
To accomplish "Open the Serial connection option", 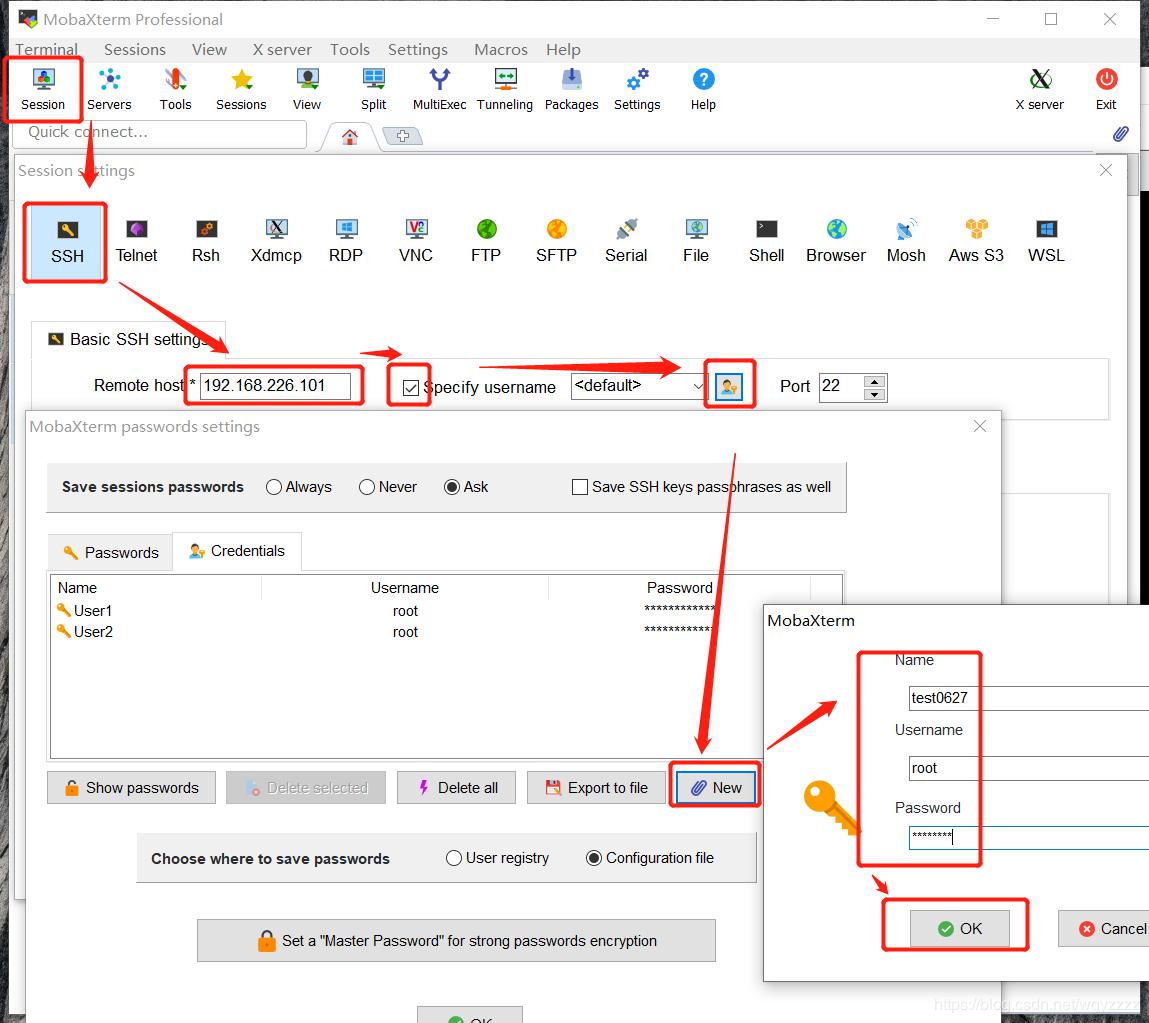I will [x=626, y=240].
